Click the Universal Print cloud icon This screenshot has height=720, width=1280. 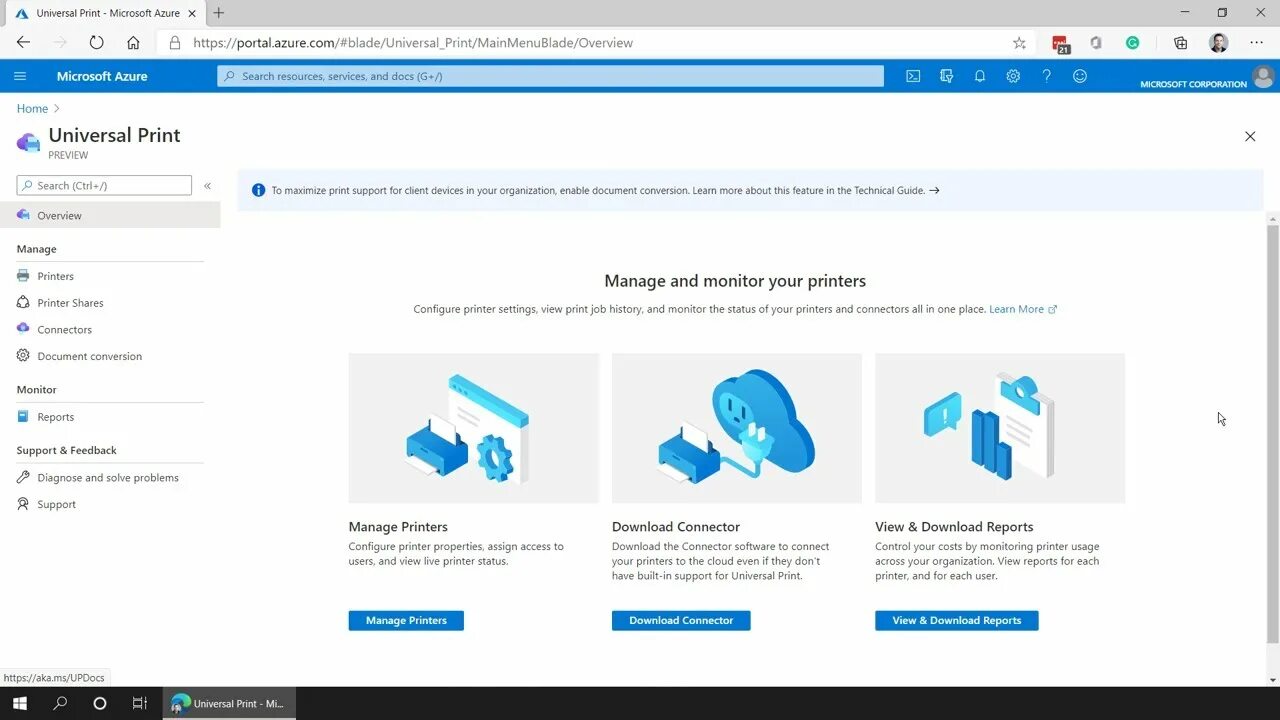28,142
